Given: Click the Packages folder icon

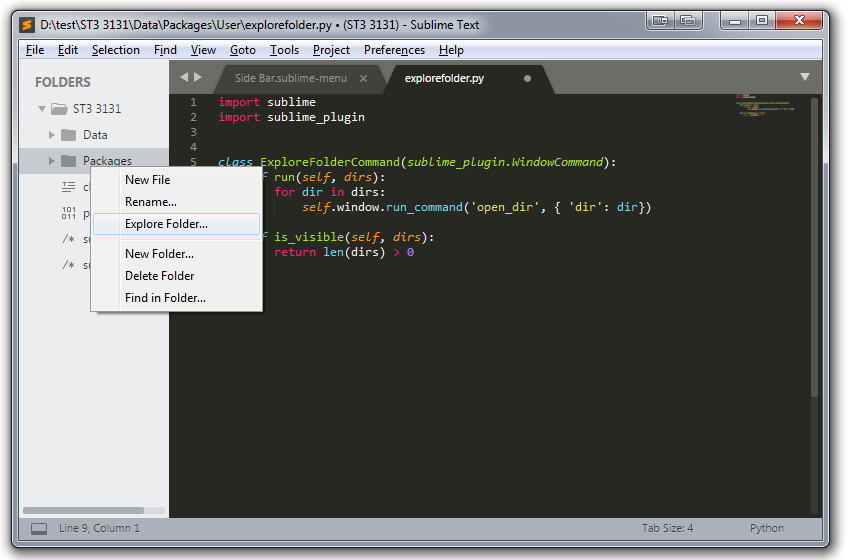Looking at the screenshot, I should tap(68, 161).
